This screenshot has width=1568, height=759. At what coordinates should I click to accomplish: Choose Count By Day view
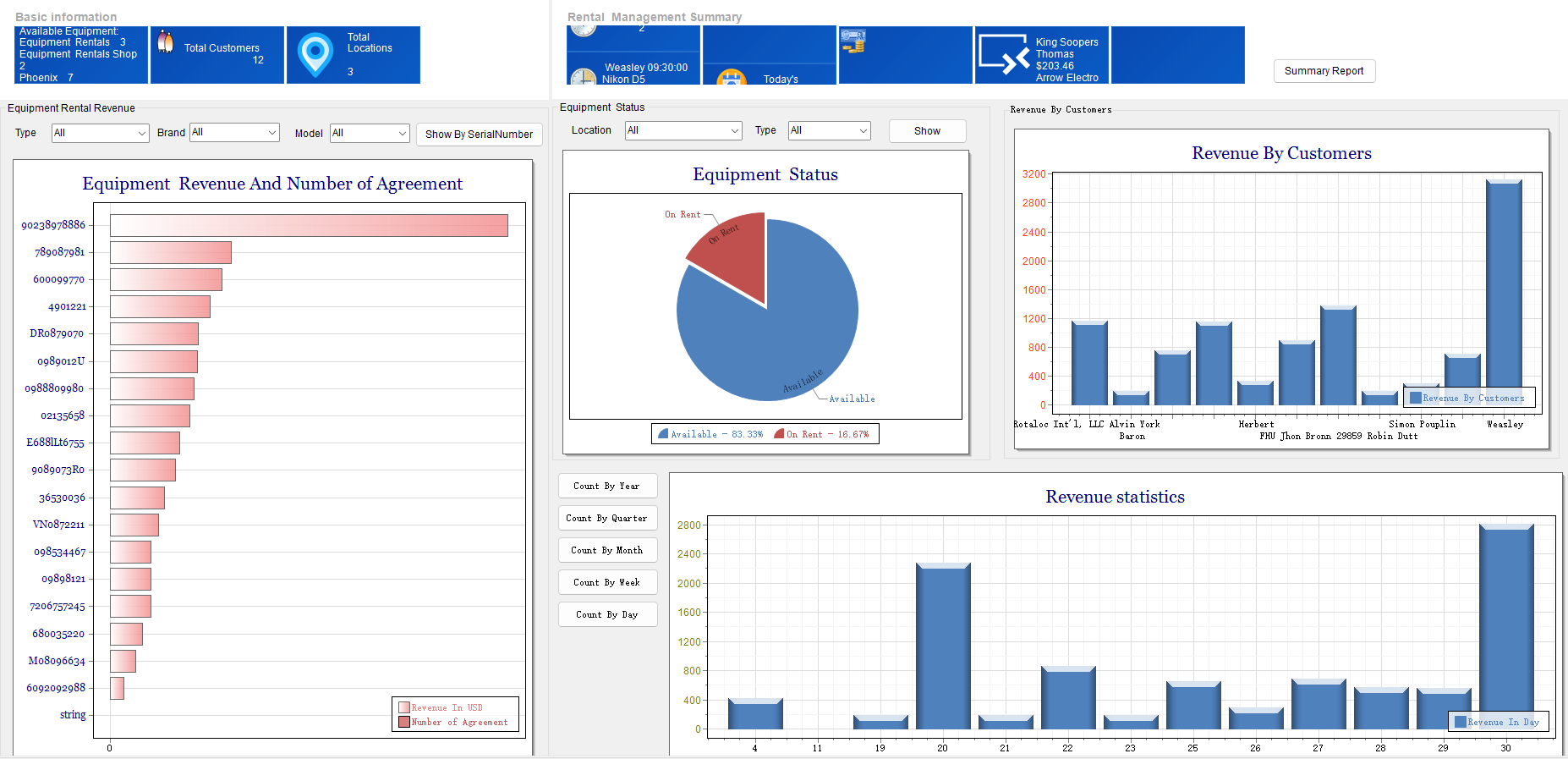click(x=607, y=614)
